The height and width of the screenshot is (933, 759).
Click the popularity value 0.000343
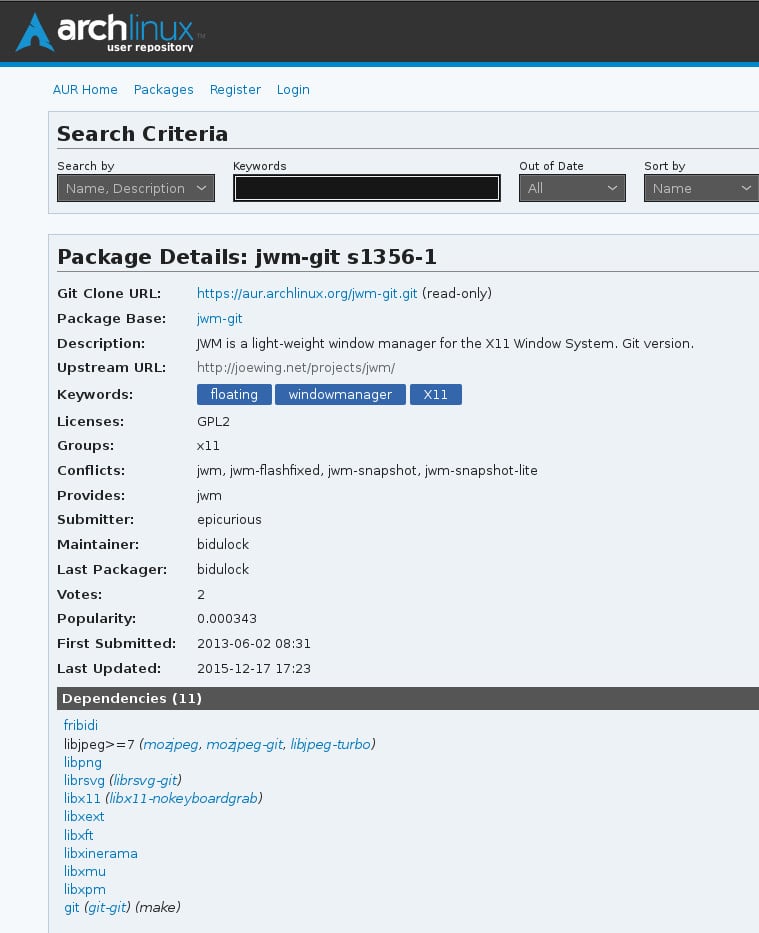[x=227, y=619]
